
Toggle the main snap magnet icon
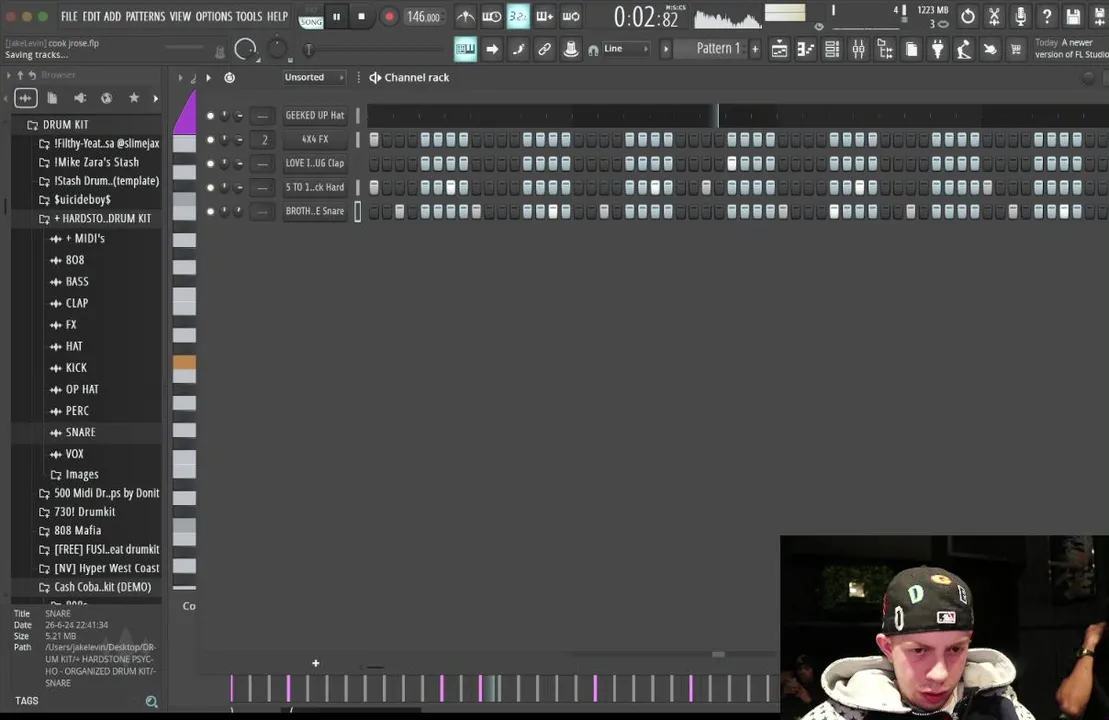(593, 50)
